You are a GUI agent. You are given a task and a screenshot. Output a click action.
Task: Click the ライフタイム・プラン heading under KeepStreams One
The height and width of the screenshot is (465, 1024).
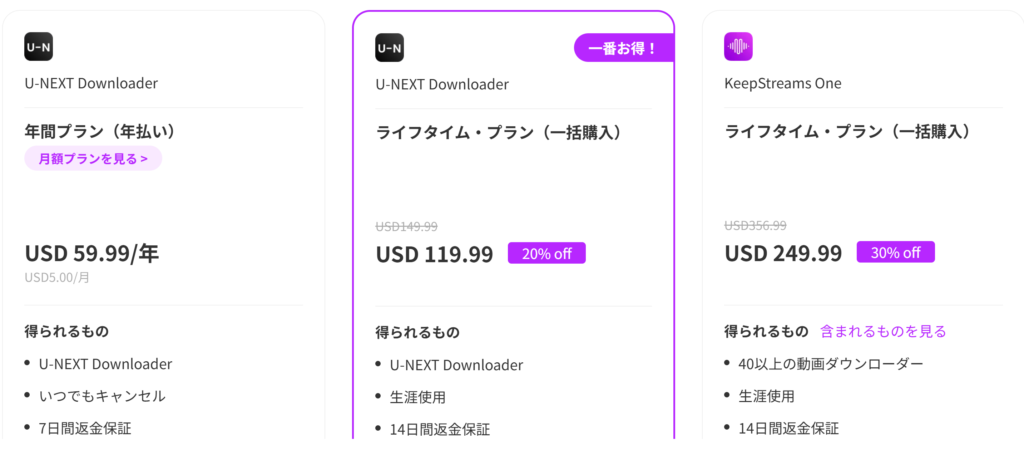tap(847, 131)
